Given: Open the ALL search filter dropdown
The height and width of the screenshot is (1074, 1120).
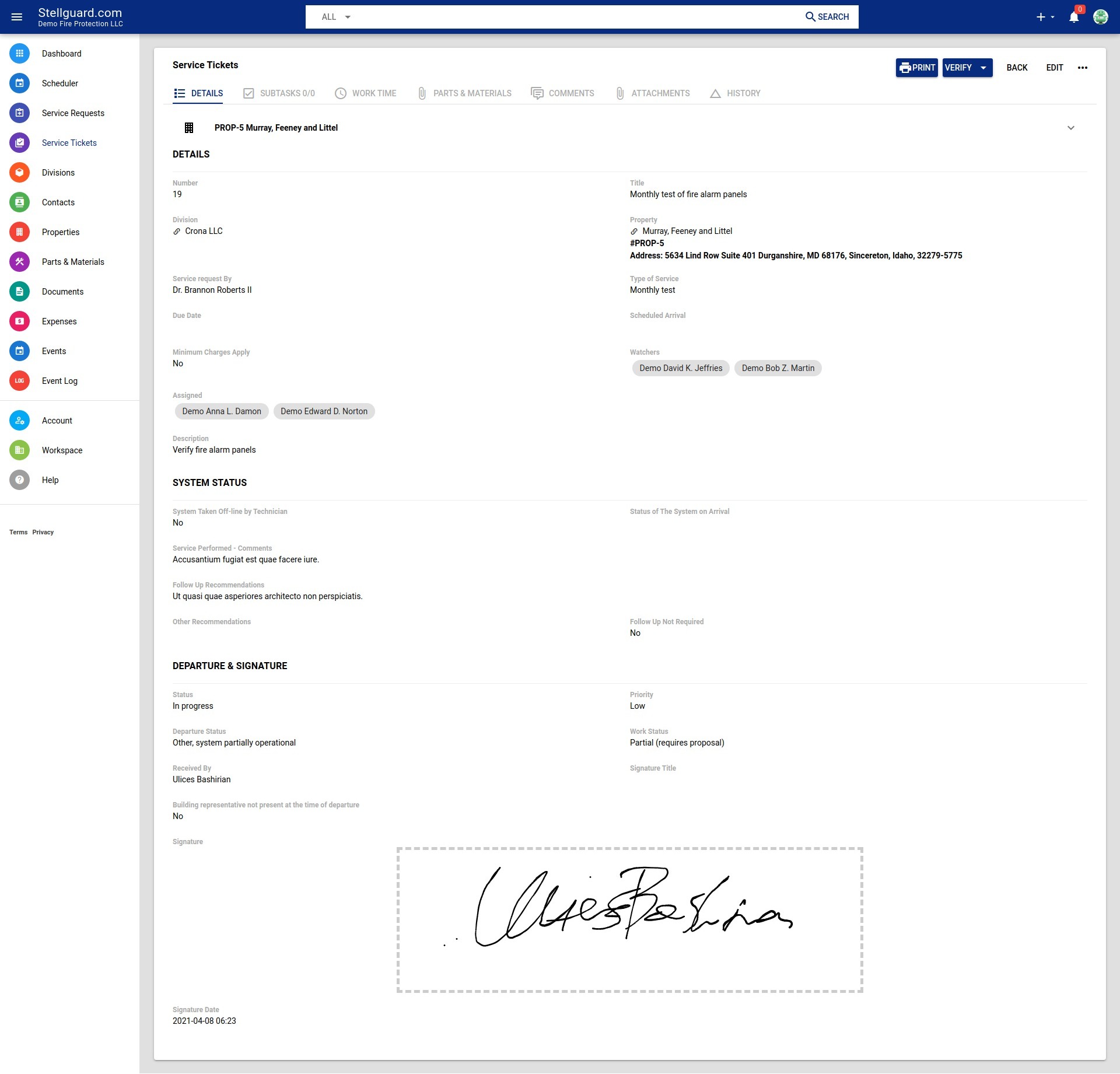Looking at the screenshot, I should click(336, 17).
